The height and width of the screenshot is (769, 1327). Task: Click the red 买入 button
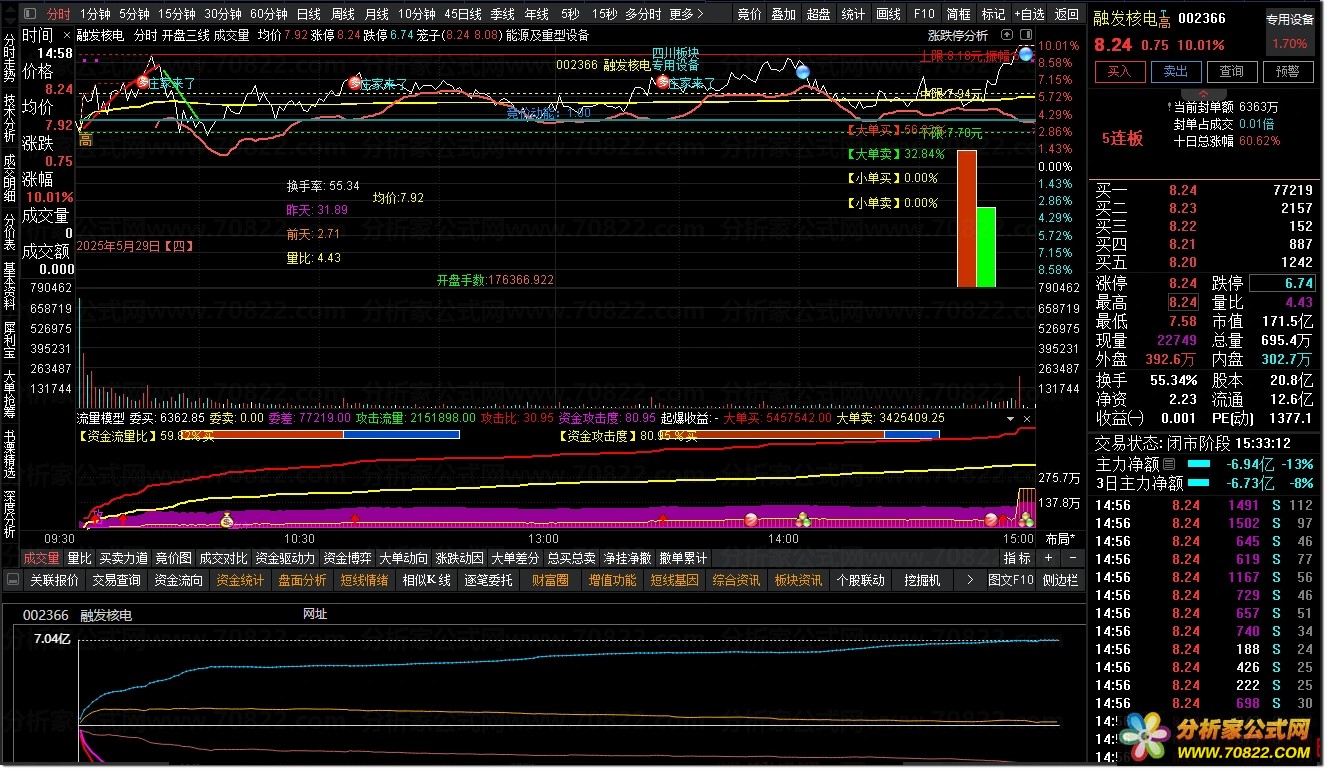(1120, 71)
